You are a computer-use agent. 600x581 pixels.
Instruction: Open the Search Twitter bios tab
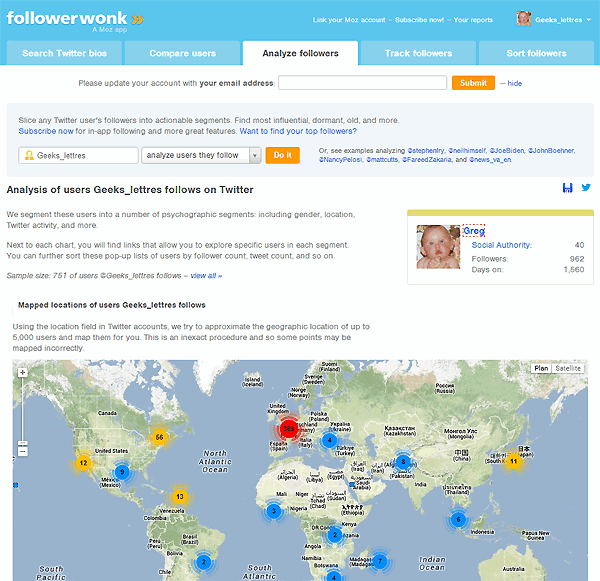(x=64, y=53)
